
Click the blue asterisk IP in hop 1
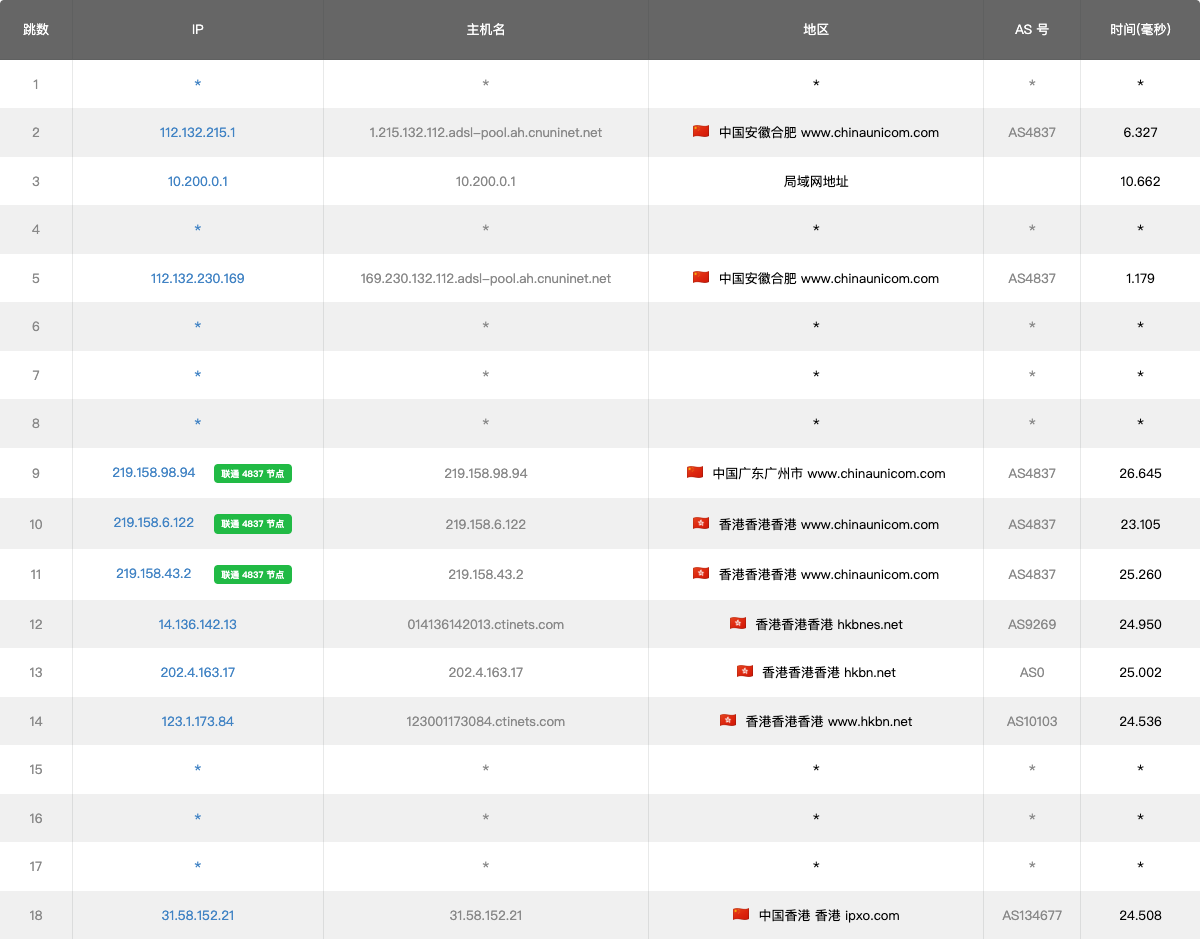click(198, 85)
